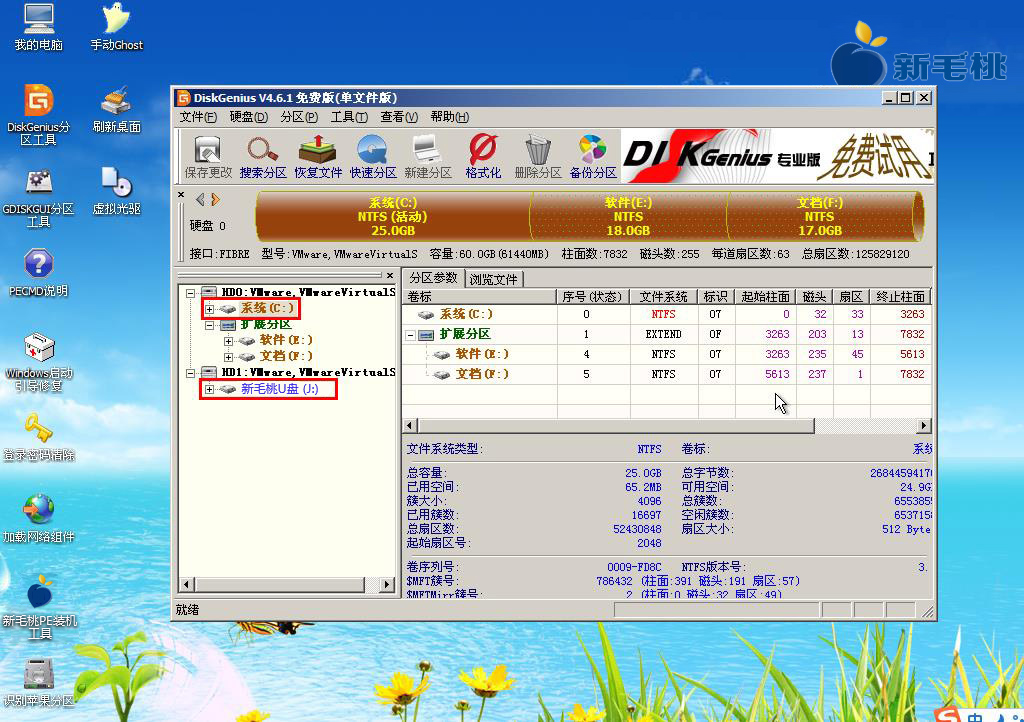
Task: Open the PECMD说明 help icon
Action: pyautogui.click(x=39, y=273)
